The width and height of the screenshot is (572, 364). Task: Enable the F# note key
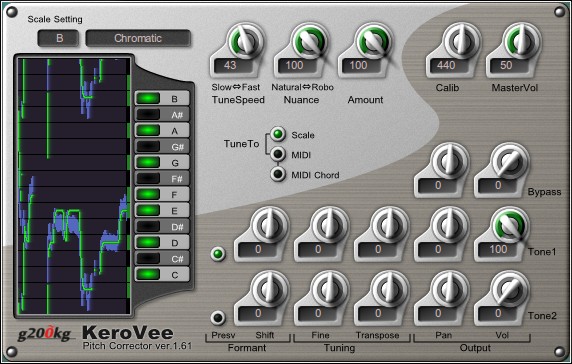click(x=162, y=179)
